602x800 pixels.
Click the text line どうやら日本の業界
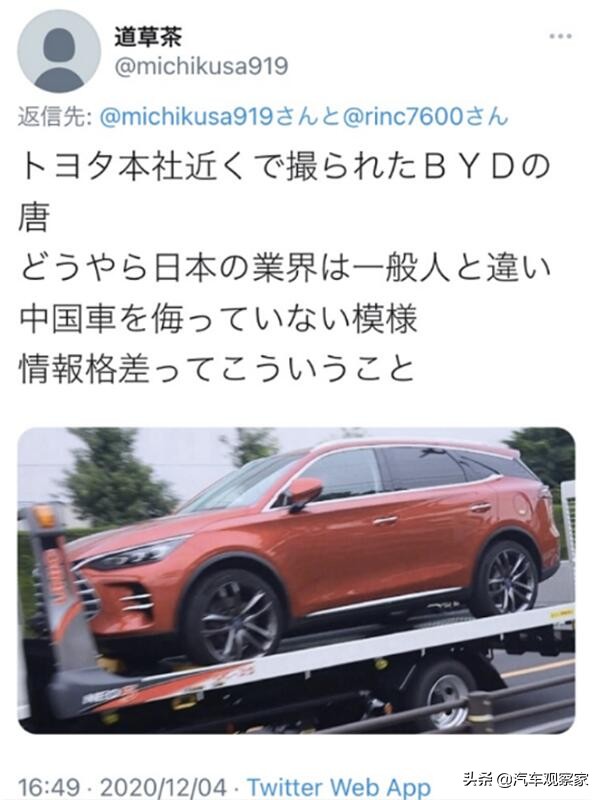[x=285, y=269]
